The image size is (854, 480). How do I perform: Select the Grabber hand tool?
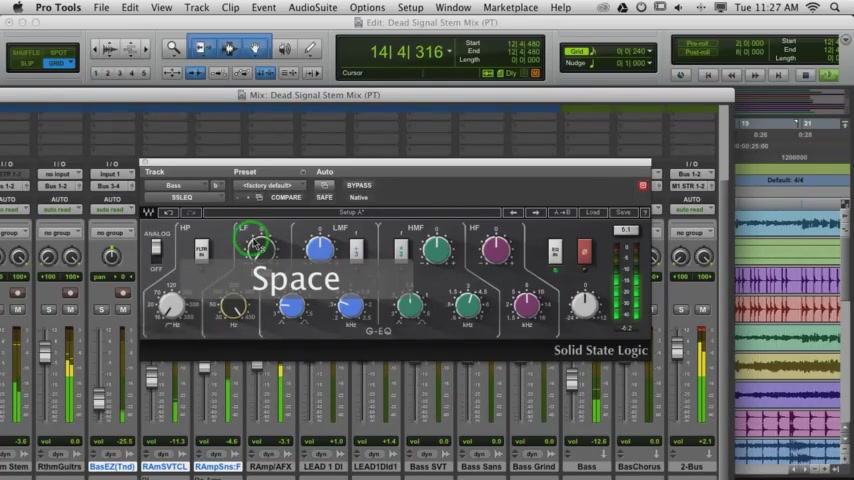pos(255,48)
